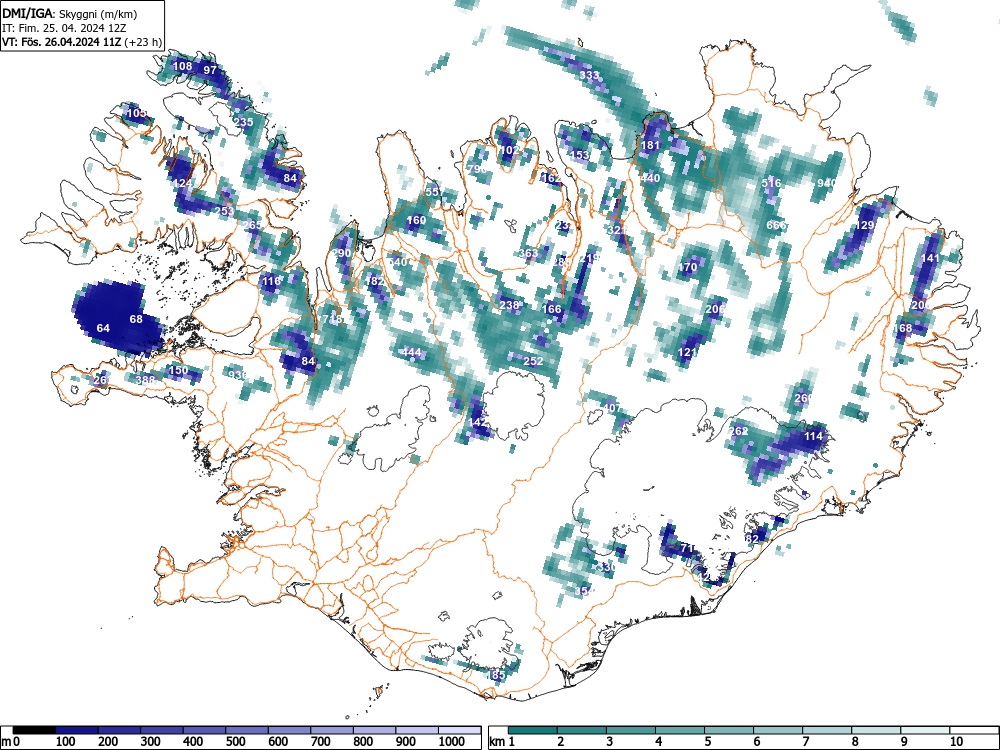Click the "142" value near the glacier
Screen dimensions: 1000x750
click(478, 423)
